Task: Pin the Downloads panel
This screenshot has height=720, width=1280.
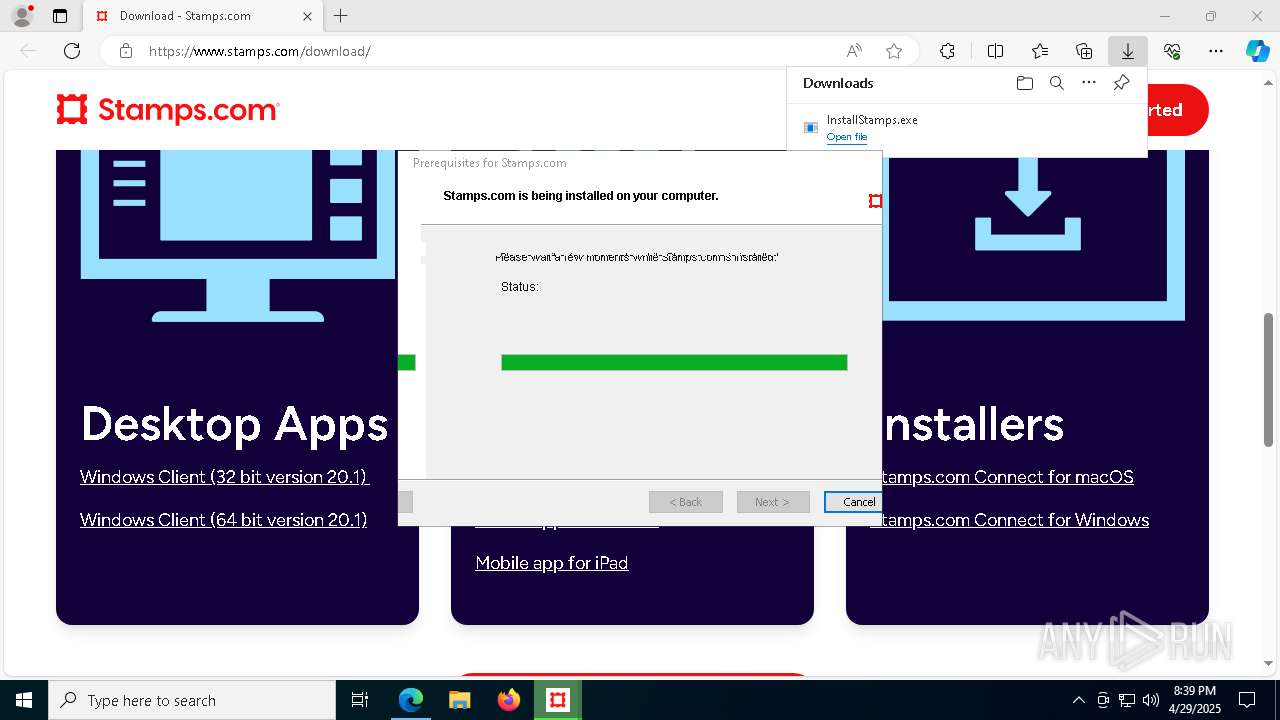Action: pos(1121,83)
